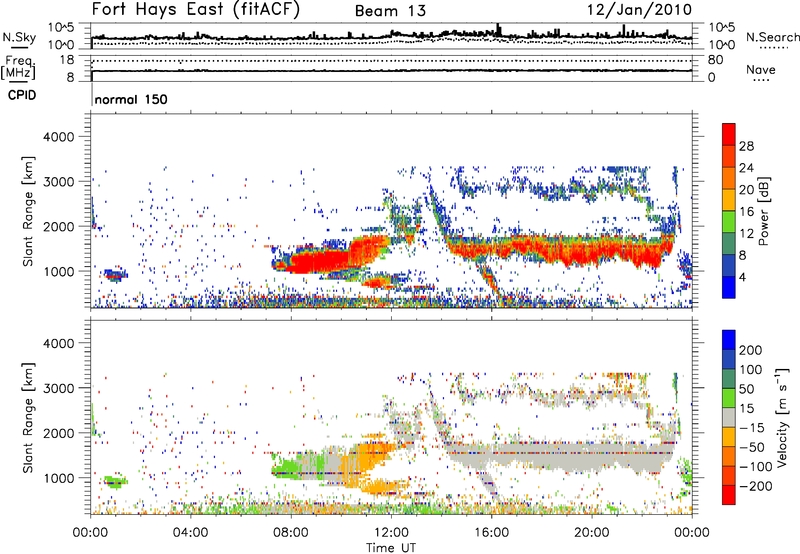Click 'Slant Range [km]' label of power panel

[x=28, y=211]
